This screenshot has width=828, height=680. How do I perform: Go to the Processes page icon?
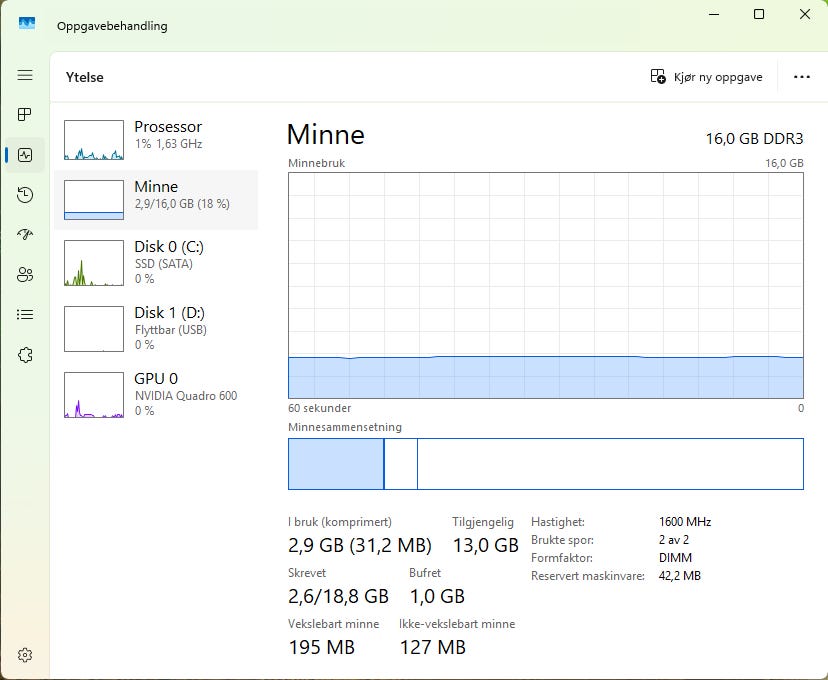[x=25, y=115]
